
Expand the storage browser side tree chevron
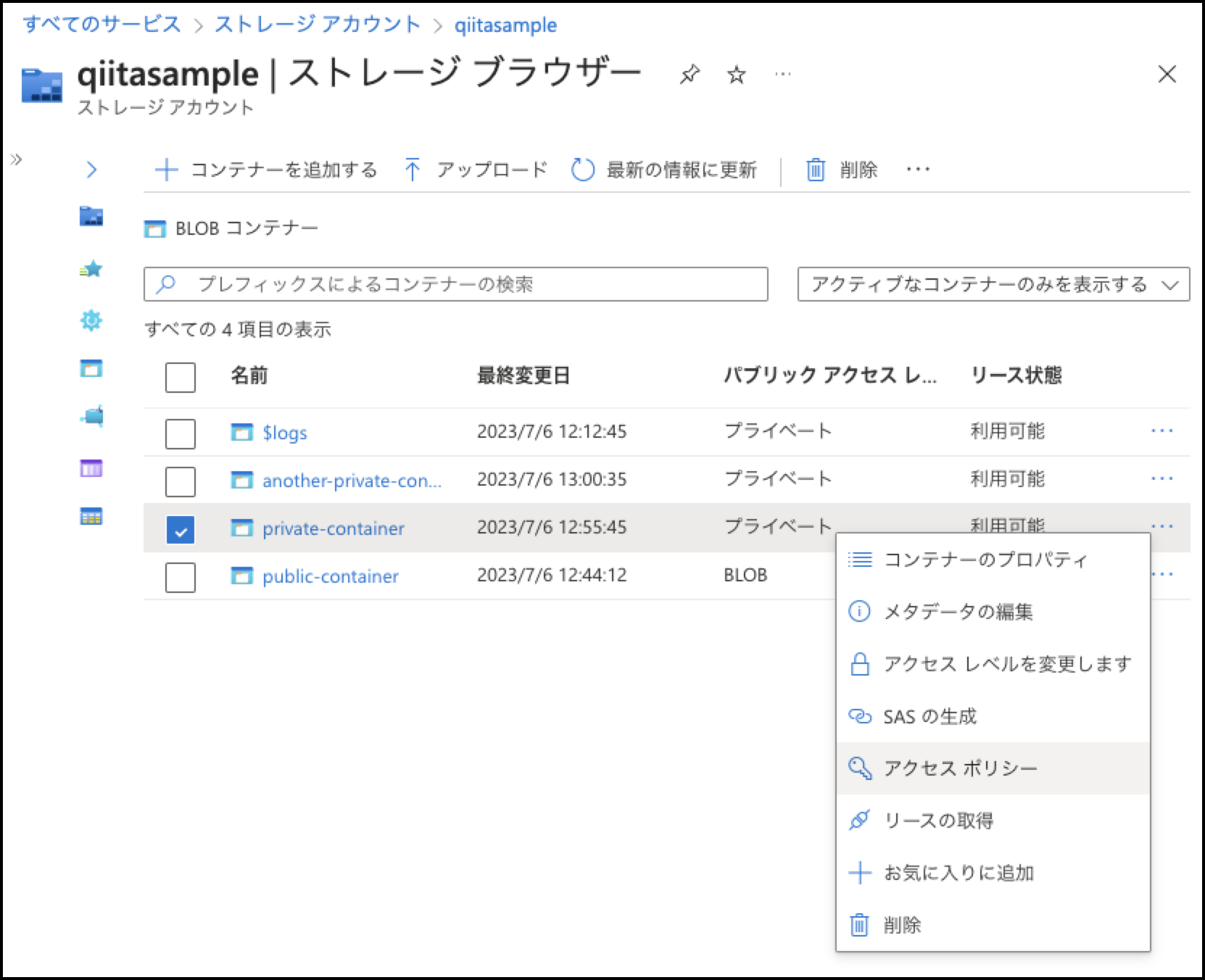91,170
